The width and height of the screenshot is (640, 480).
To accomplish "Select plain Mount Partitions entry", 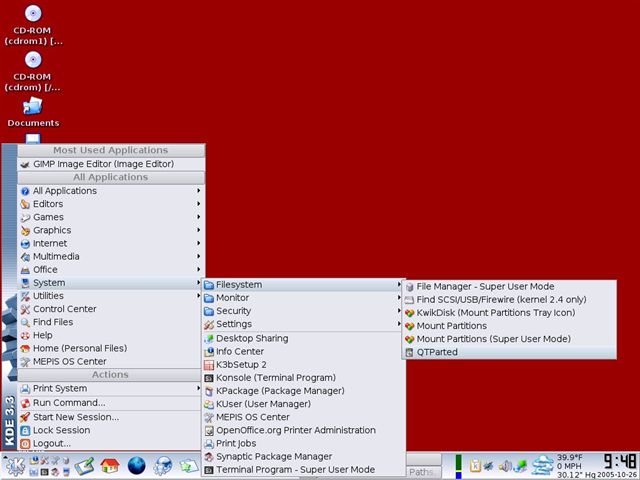I will click(x=509, y=326).
